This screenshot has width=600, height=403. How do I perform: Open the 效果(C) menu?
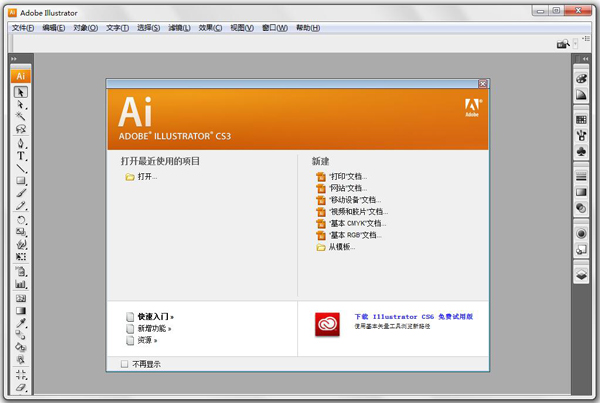tap(210, 28)
